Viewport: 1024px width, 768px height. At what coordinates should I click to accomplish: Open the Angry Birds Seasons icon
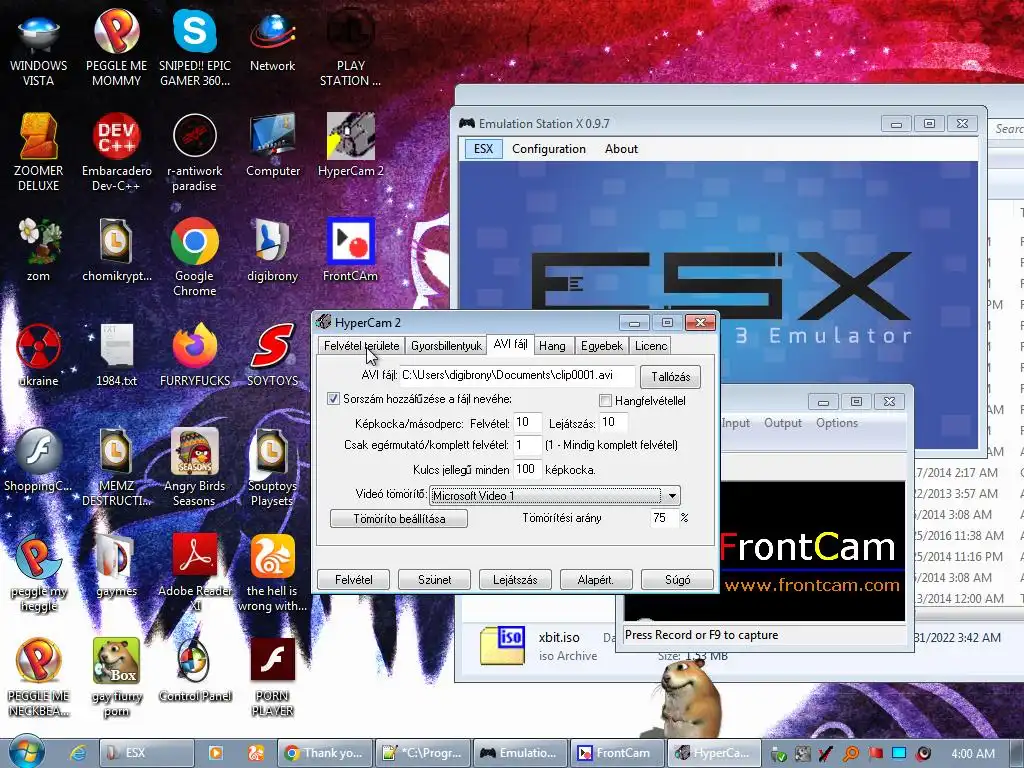(195, 467)
